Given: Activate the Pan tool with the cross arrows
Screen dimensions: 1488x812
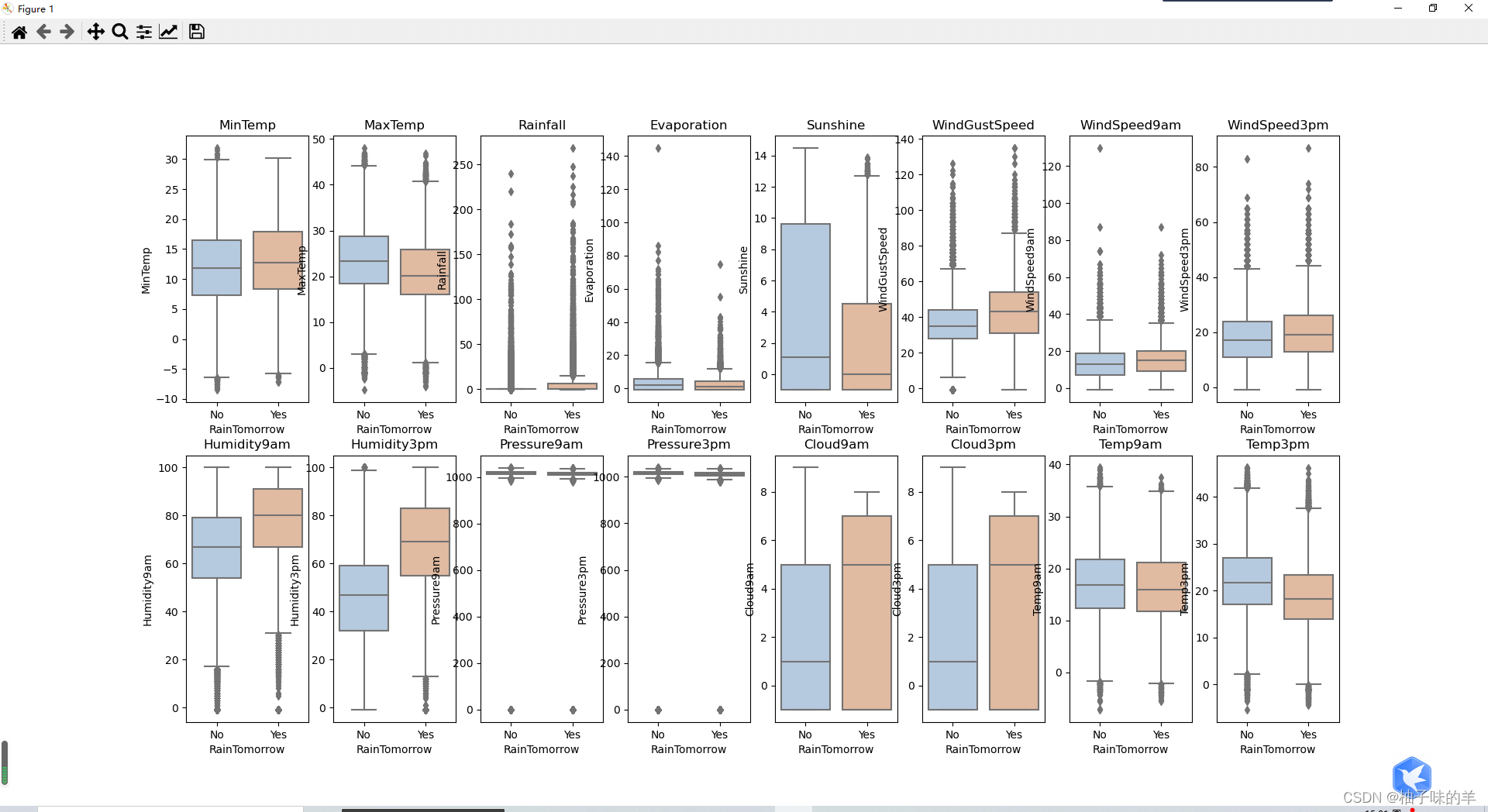Looking at the screenshot, I should pos(95,32).
